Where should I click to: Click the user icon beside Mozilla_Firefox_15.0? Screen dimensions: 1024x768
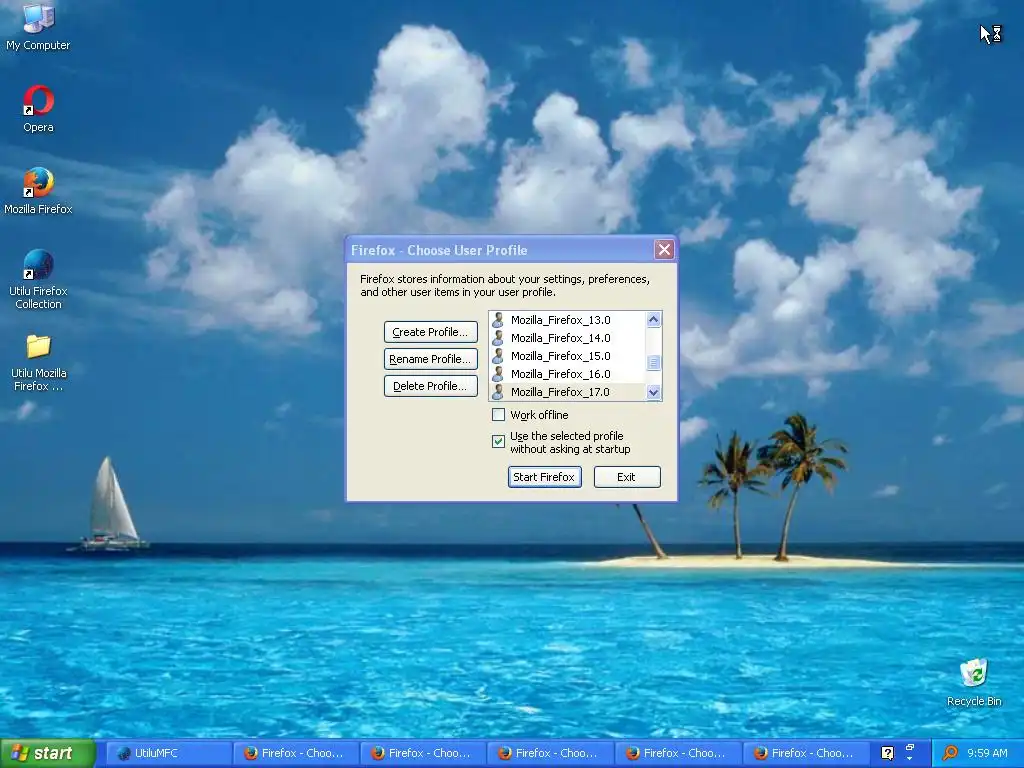click(498, 356)
